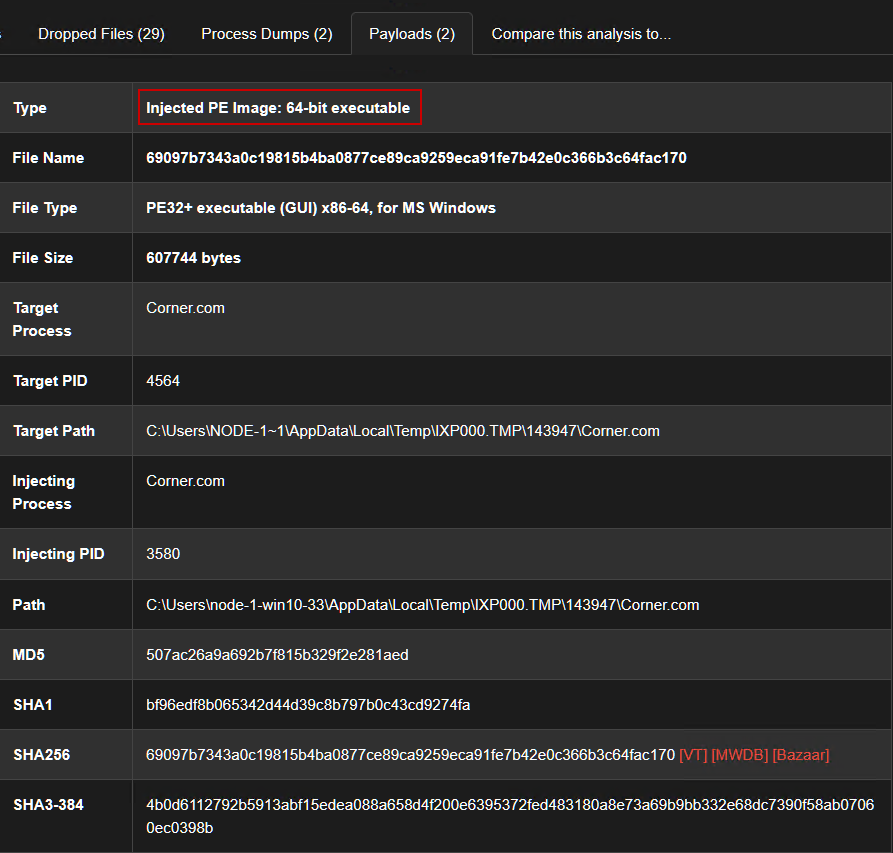Click the Target Path value with NODE-1~1
This screenshot has height=853, width=893.
pos(402,431)
